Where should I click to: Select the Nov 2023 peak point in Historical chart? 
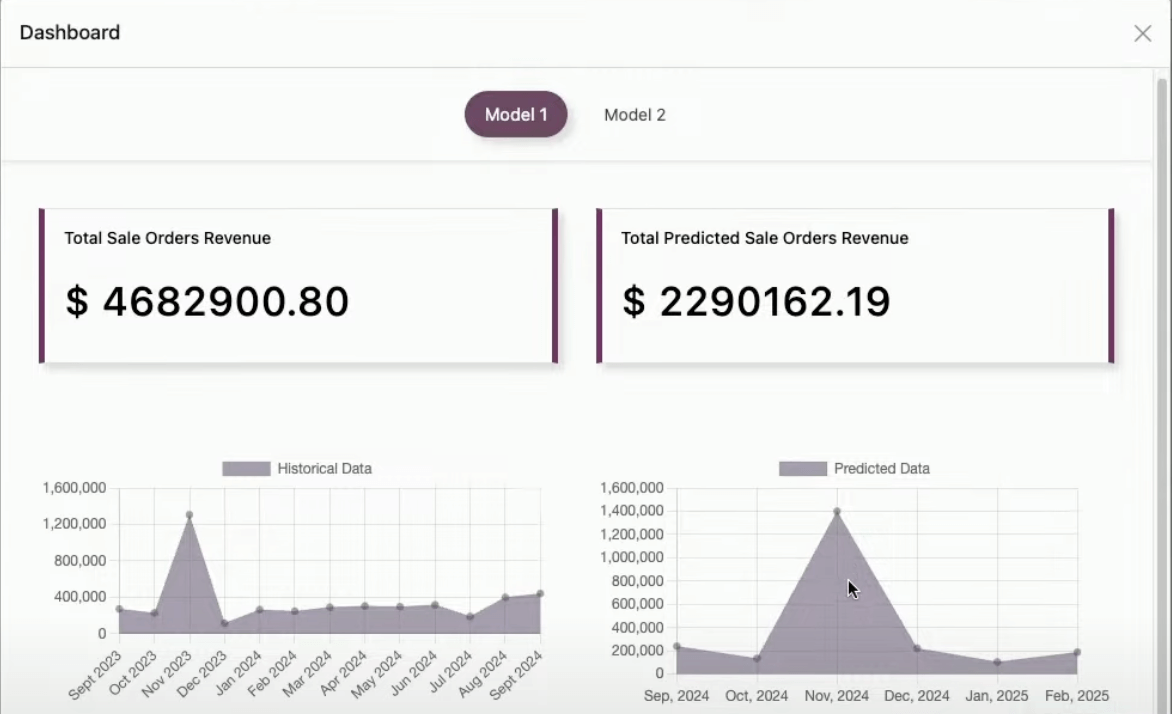tap(189, 515)
